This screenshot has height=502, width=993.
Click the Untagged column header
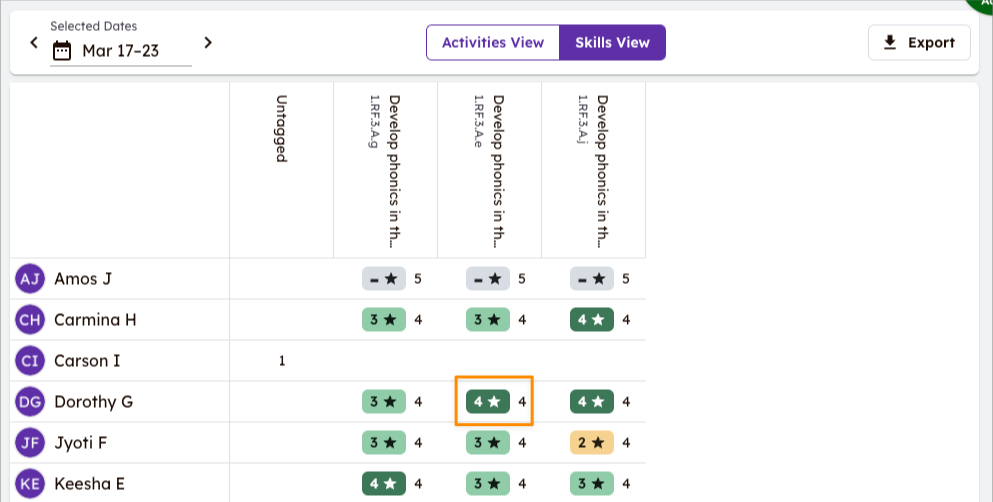[x=281, y=130]
